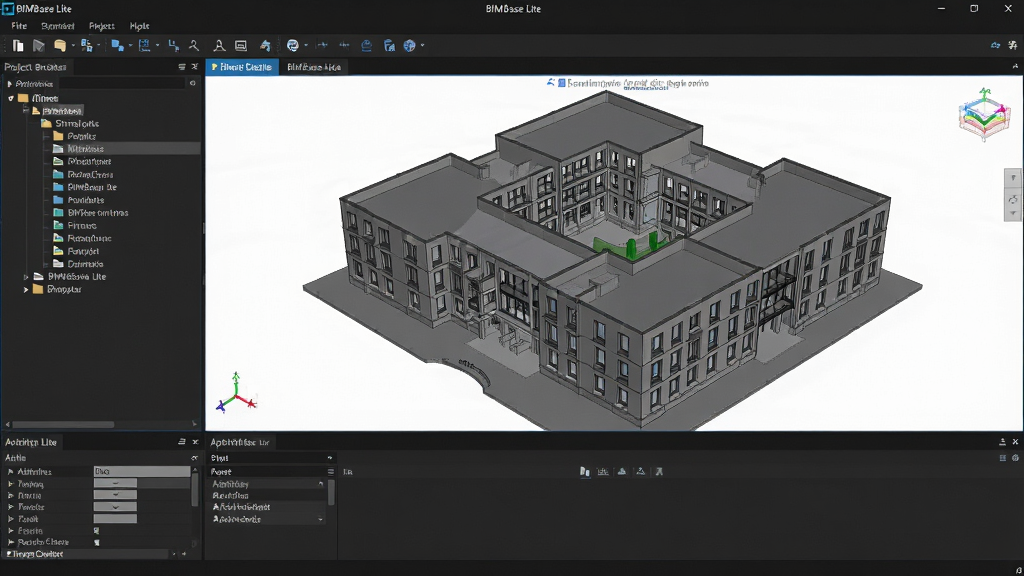This screenshot has width=1024, height=576.
Task: Click the white new document toolbar icon
Action: tap(18, 45)
